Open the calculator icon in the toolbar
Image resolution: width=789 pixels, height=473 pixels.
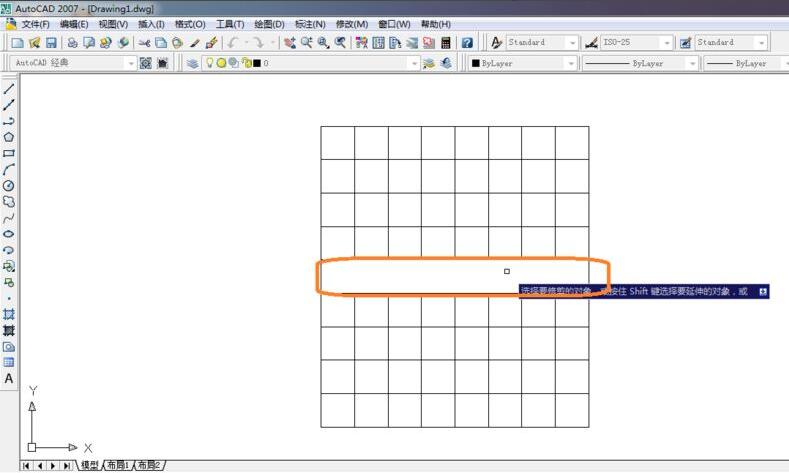[x=445, y=43]
